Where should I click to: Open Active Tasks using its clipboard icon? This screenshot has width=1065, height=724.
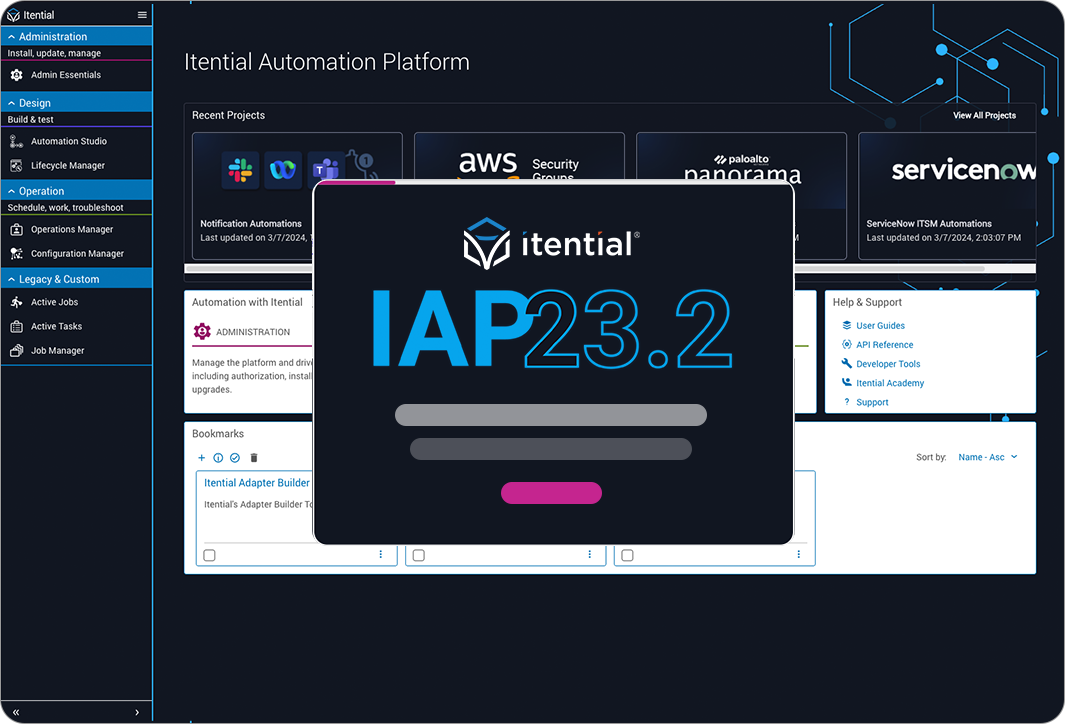[16, 327]
